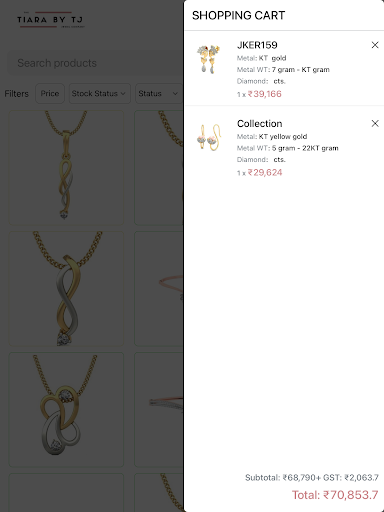Open the partially hidden chain pendant top right
The image size is (384, 512).
tap(159, 168)
